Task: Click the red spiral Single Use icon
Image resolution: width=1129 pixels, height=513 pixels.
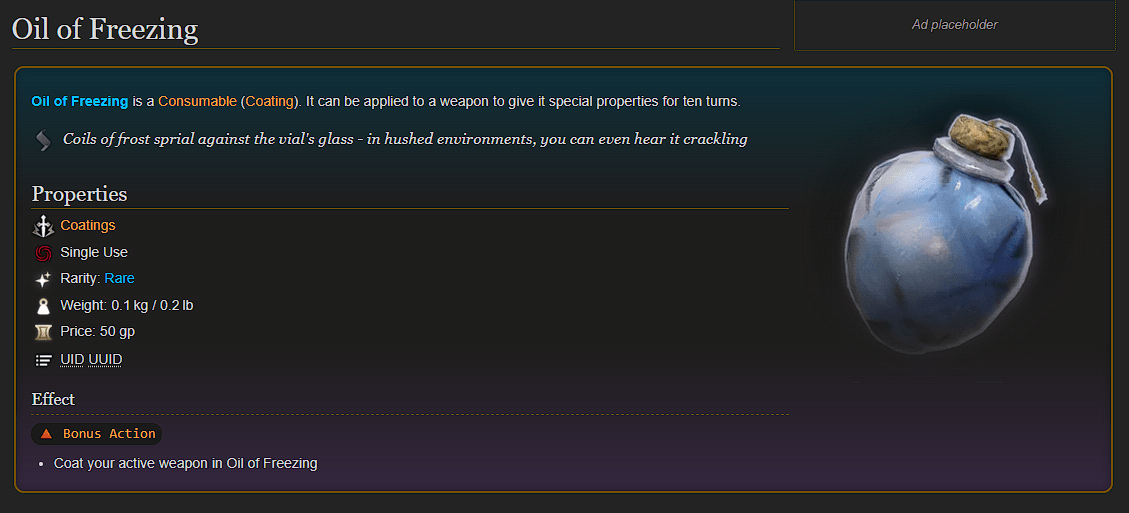Action: pyautogui.click(x=43, y=253)
